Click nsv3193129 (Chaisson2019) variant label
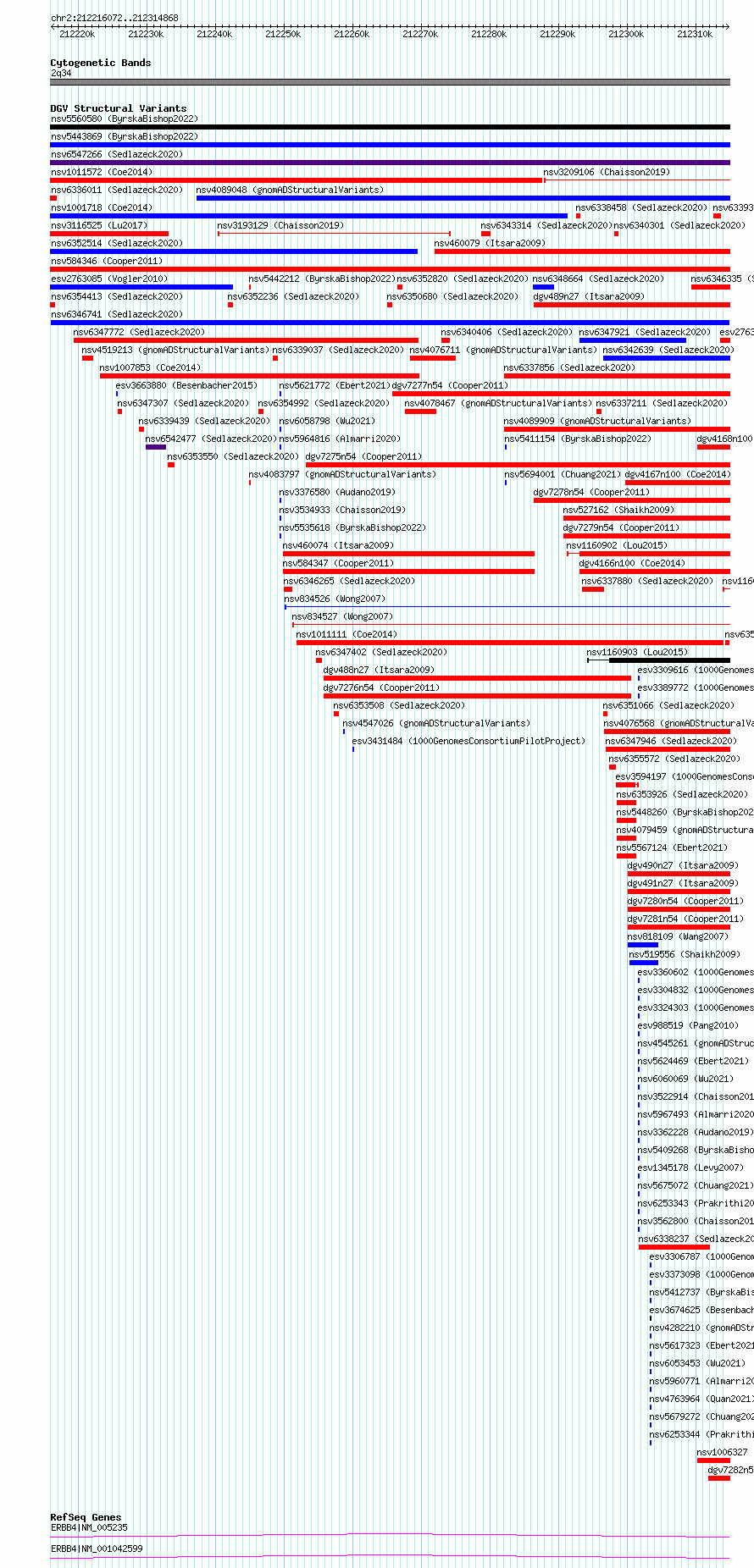 [x=280, y=225]
